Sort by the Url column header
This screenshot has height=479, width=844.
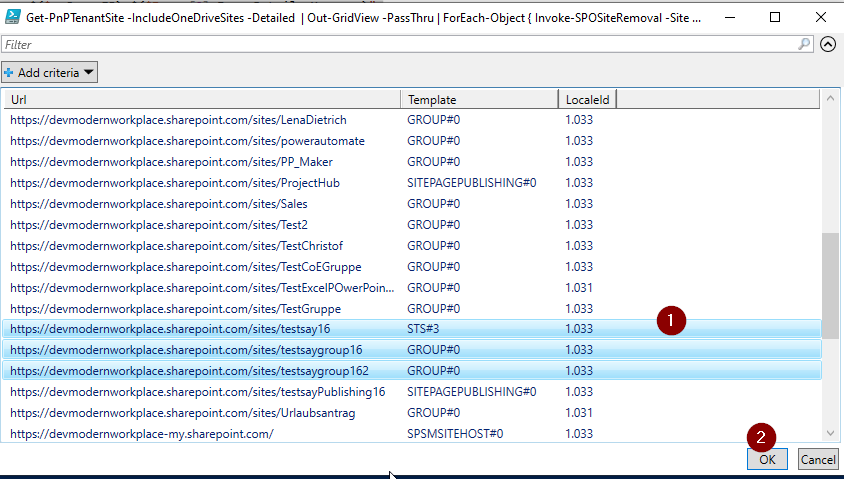200,99
